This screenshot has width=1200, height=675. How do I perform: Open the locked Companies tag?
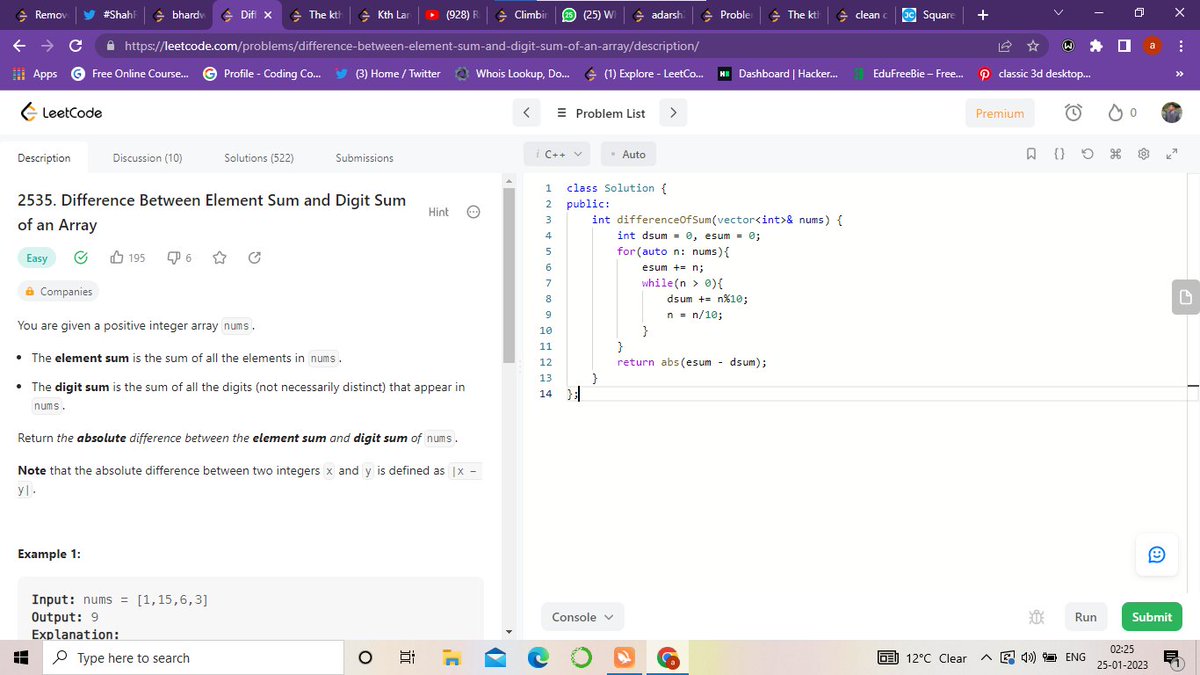point(59,292)
